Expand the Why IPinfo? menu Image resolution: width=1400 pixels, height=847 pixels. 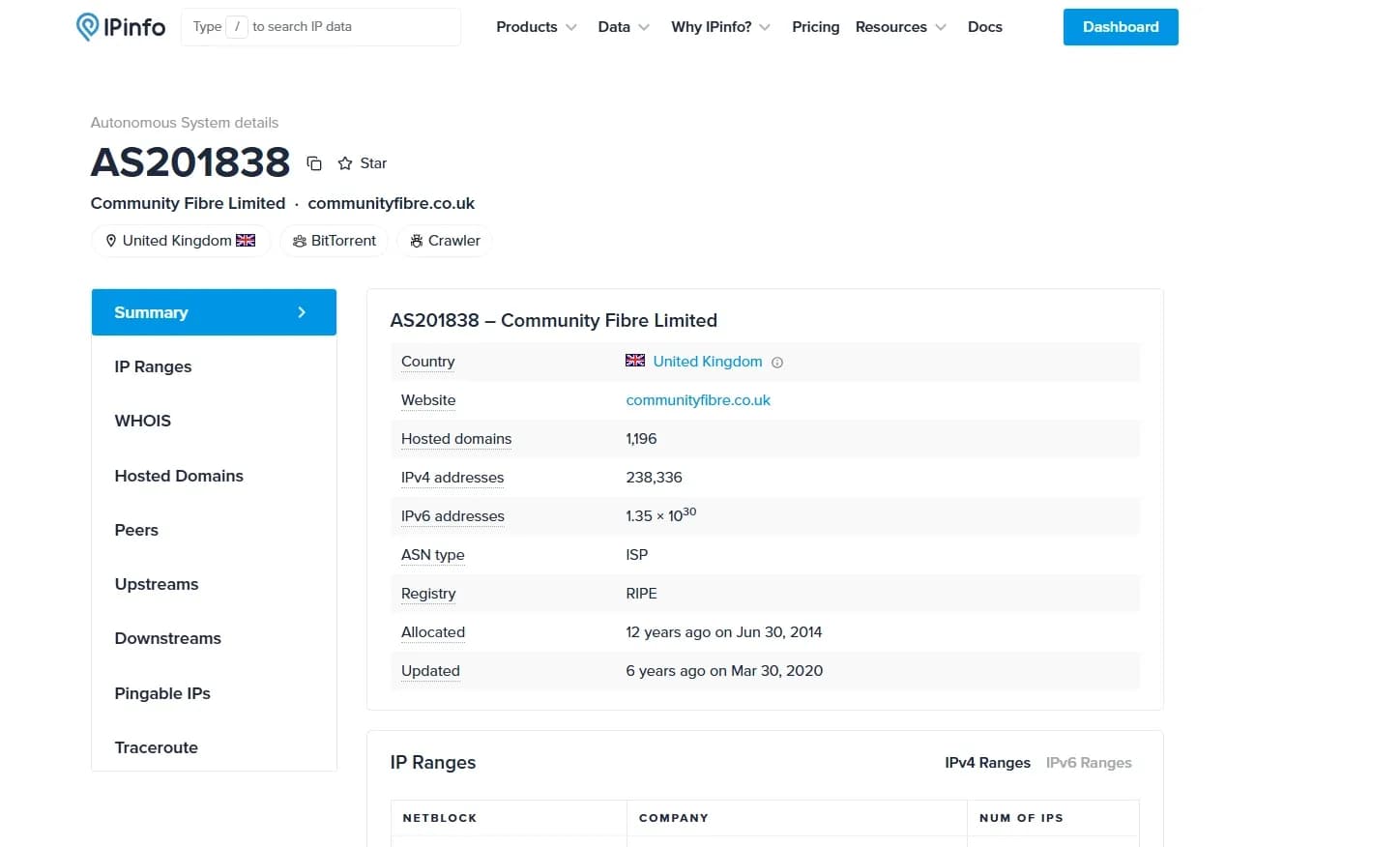[720, 27]
